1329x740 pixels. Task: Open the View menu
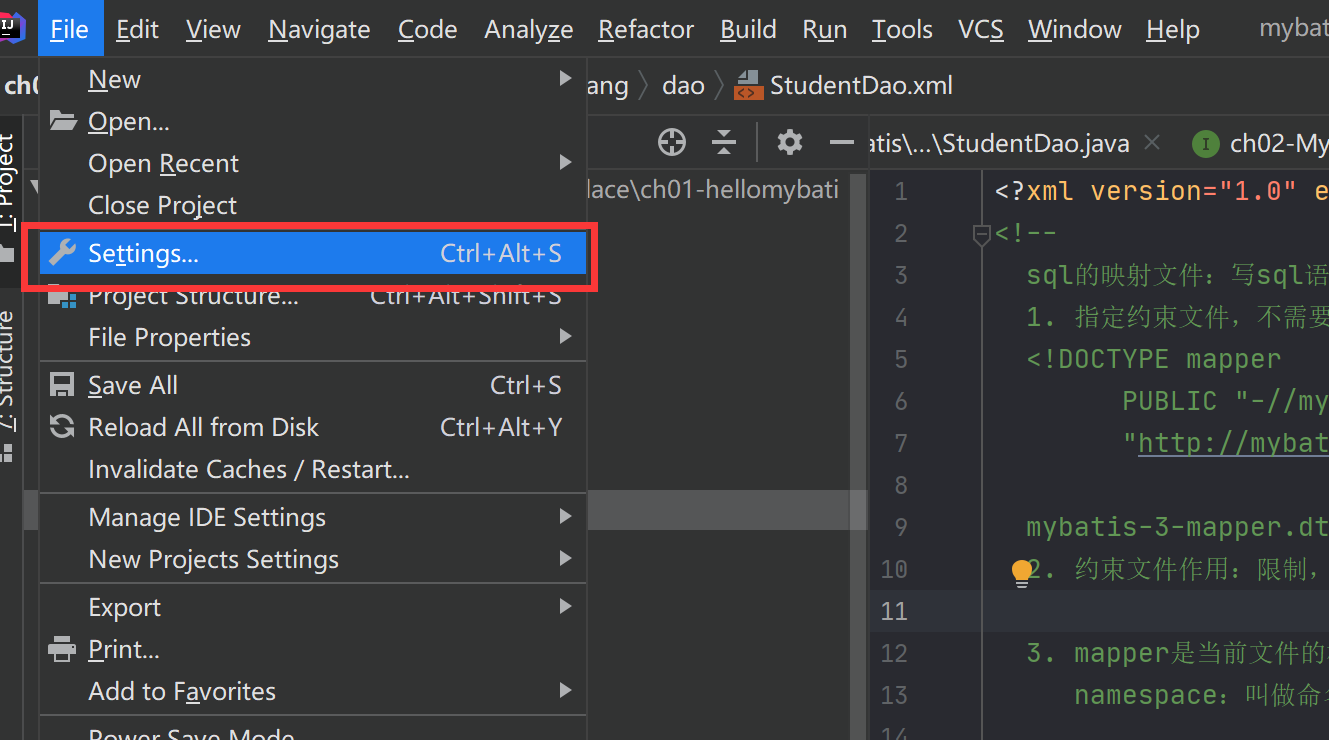click(213, 30)
